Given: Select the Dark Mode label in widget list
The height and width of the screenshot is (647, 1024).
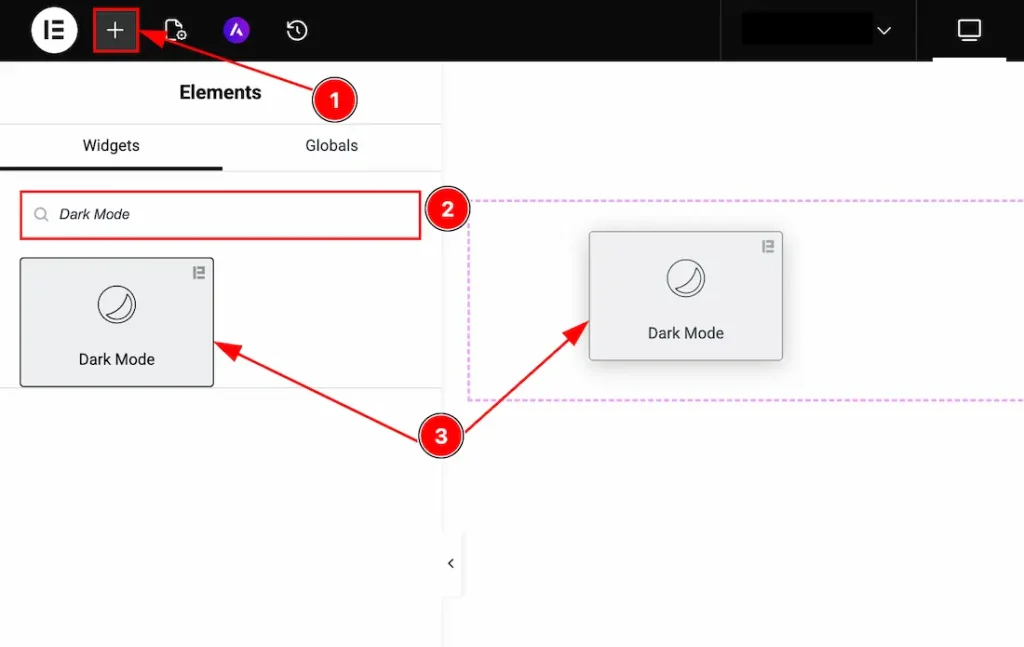Looking at the screenshot, I should tap(117, 359).
